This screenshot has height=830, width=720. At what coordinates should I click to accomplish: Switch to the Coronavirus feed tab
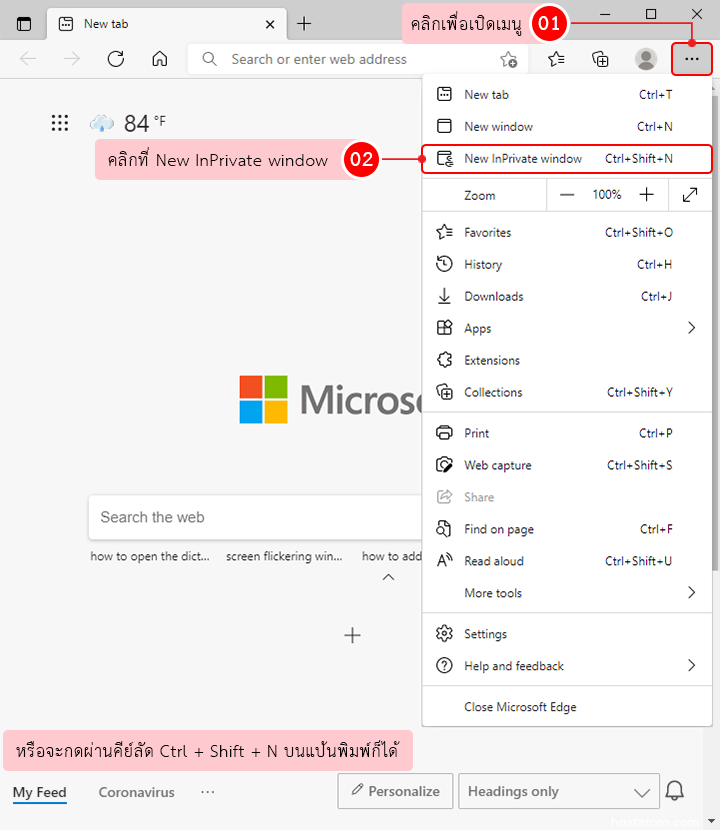(x=136, y=792)
